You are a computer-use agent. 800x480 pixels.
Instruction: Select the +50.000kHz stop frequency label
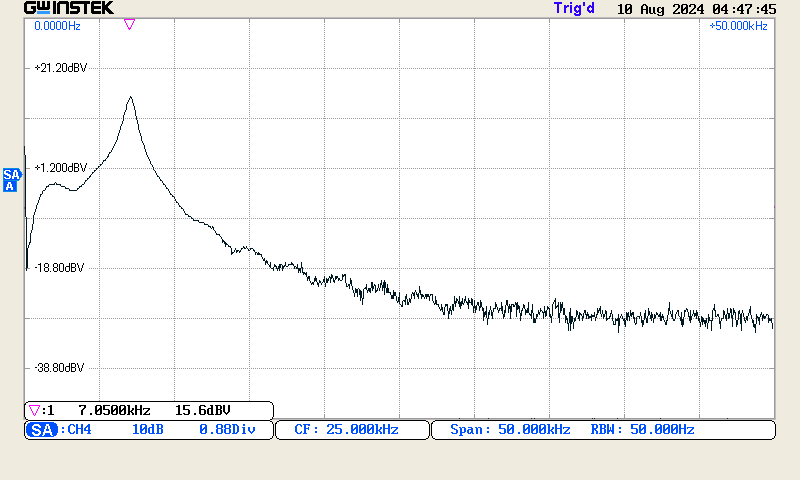pyautogui.click(x=738, y=26)
